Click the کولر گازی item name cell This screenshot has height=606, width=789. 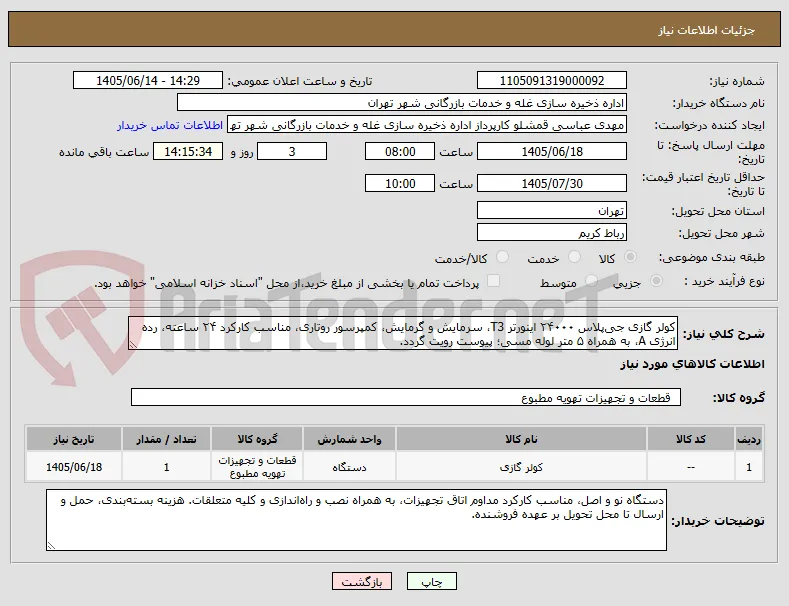pos(521,467)
